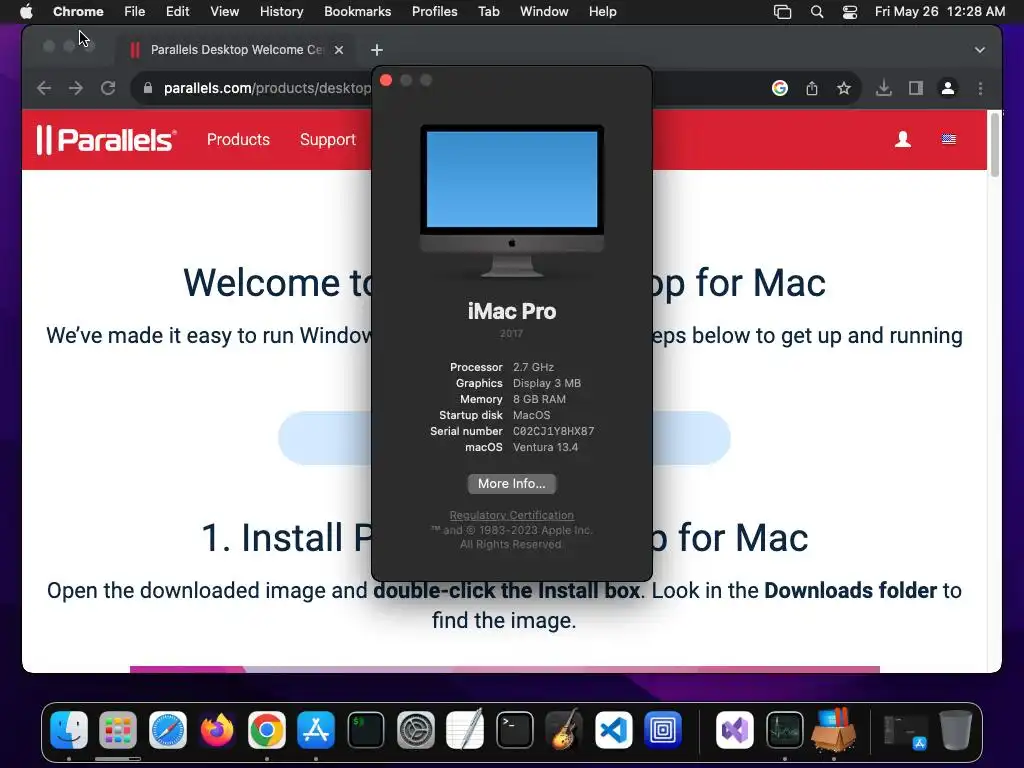Viewport: 1024px width, 768px height.
Task: Click the Chrome back arrow
Action: (44, 88)
